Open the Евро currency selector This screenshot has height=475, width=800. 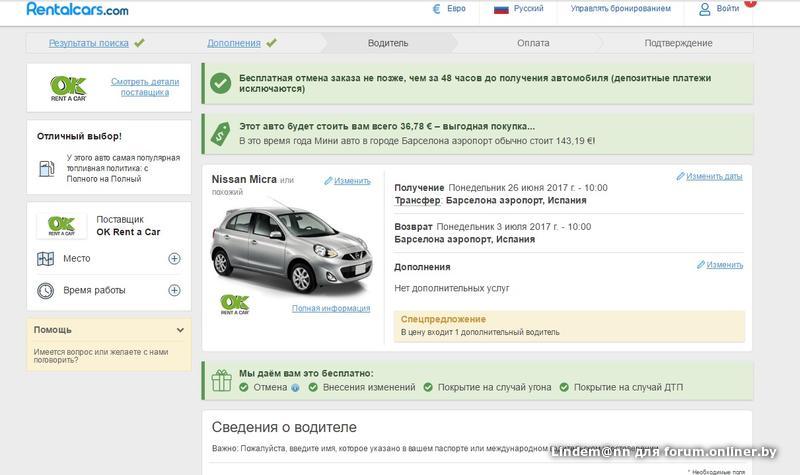coord(449,9)
